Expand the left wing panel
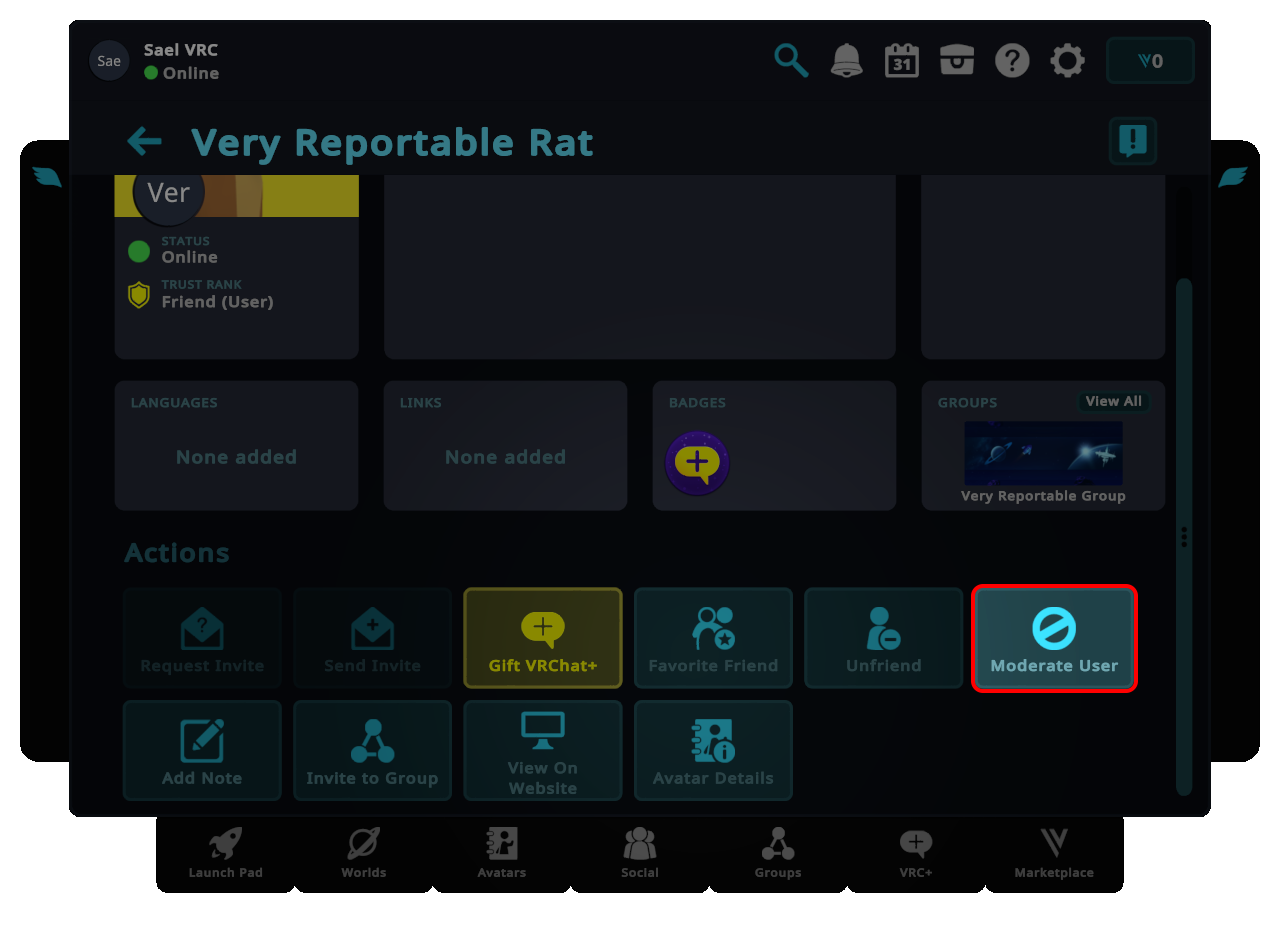This screenshot has width=1280, height=933. point(47,178)
